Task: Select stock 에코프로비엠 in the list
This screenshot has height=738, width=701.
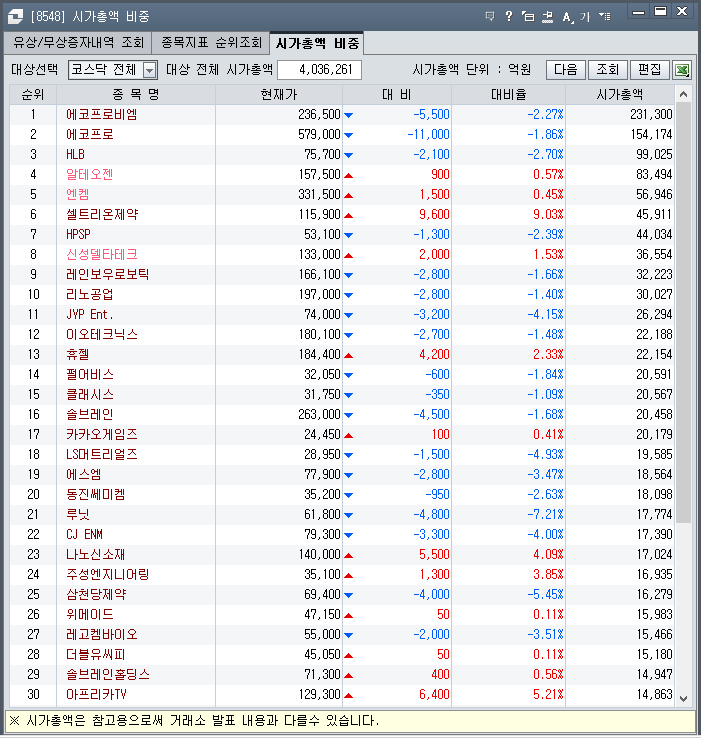Action: coord(101,114)
